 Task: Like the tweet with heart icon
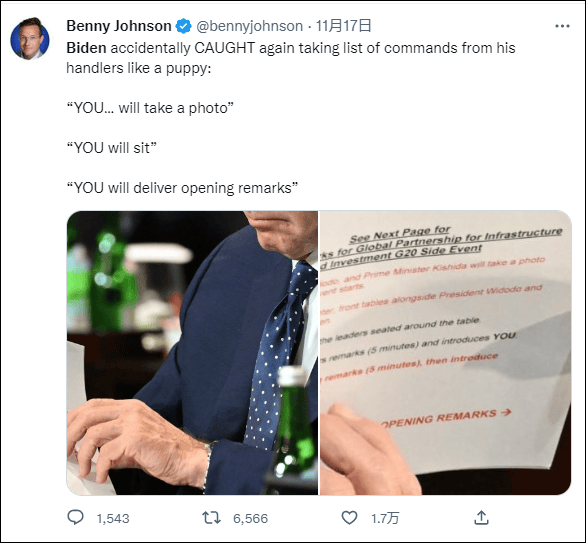(x=349, y=518)
